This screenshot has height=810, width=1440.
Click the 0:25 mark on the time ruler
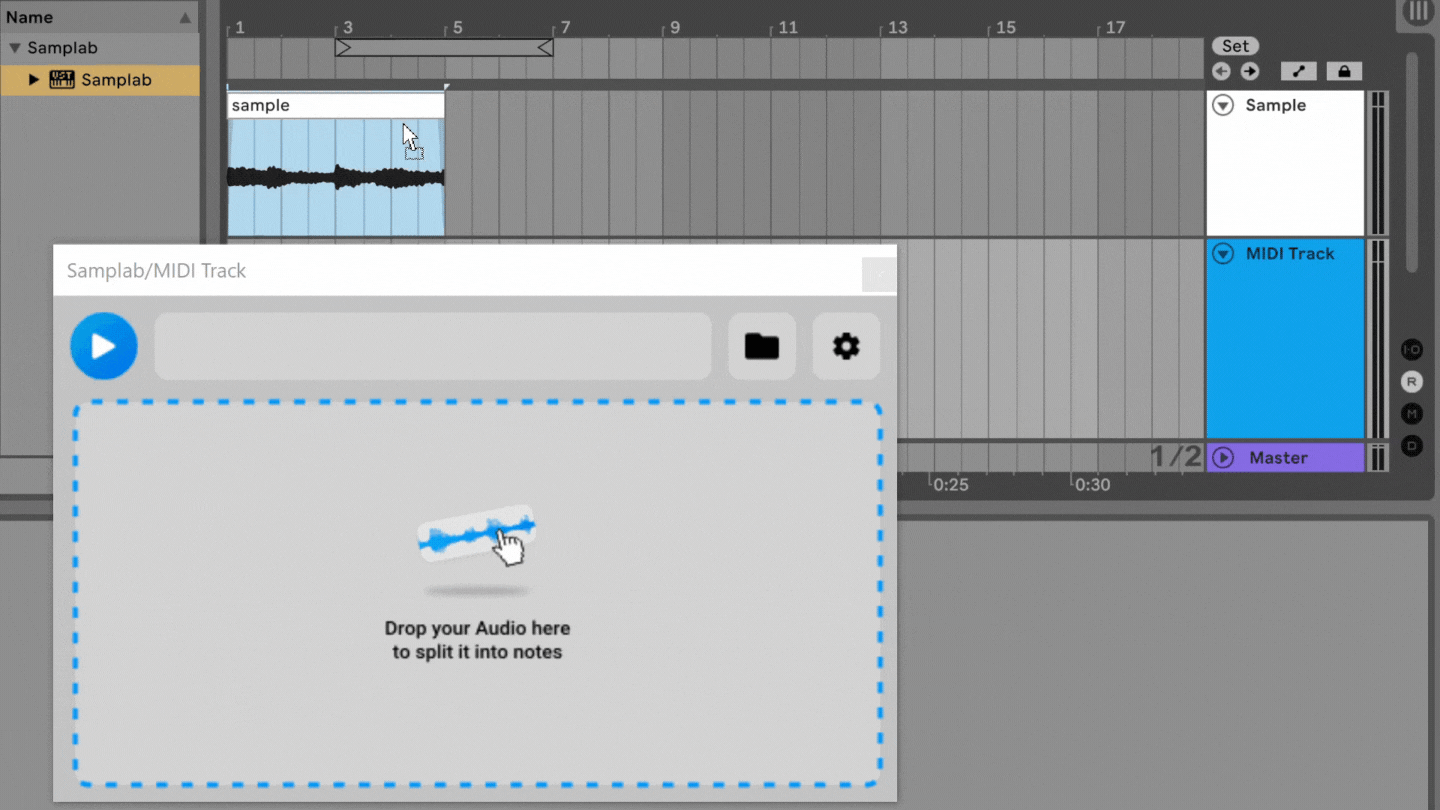click(x=951, y=485)
